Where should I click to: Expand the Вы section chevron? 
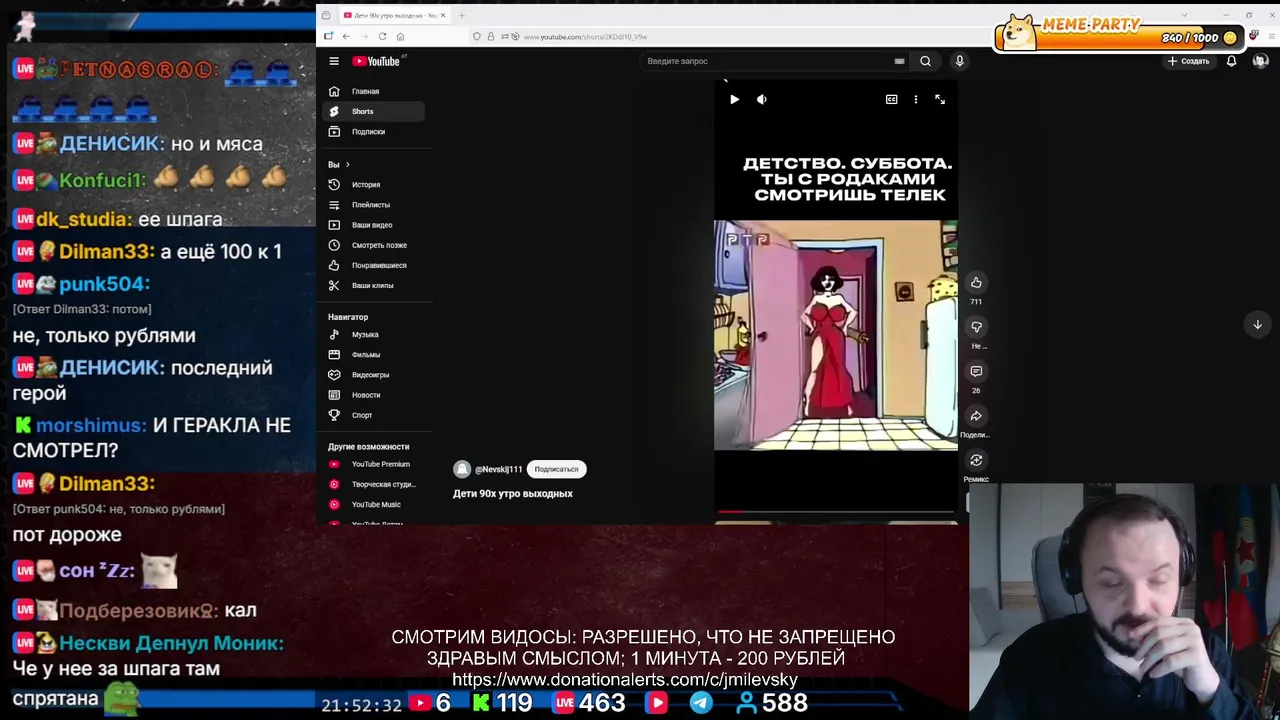(x=347, y=164)
